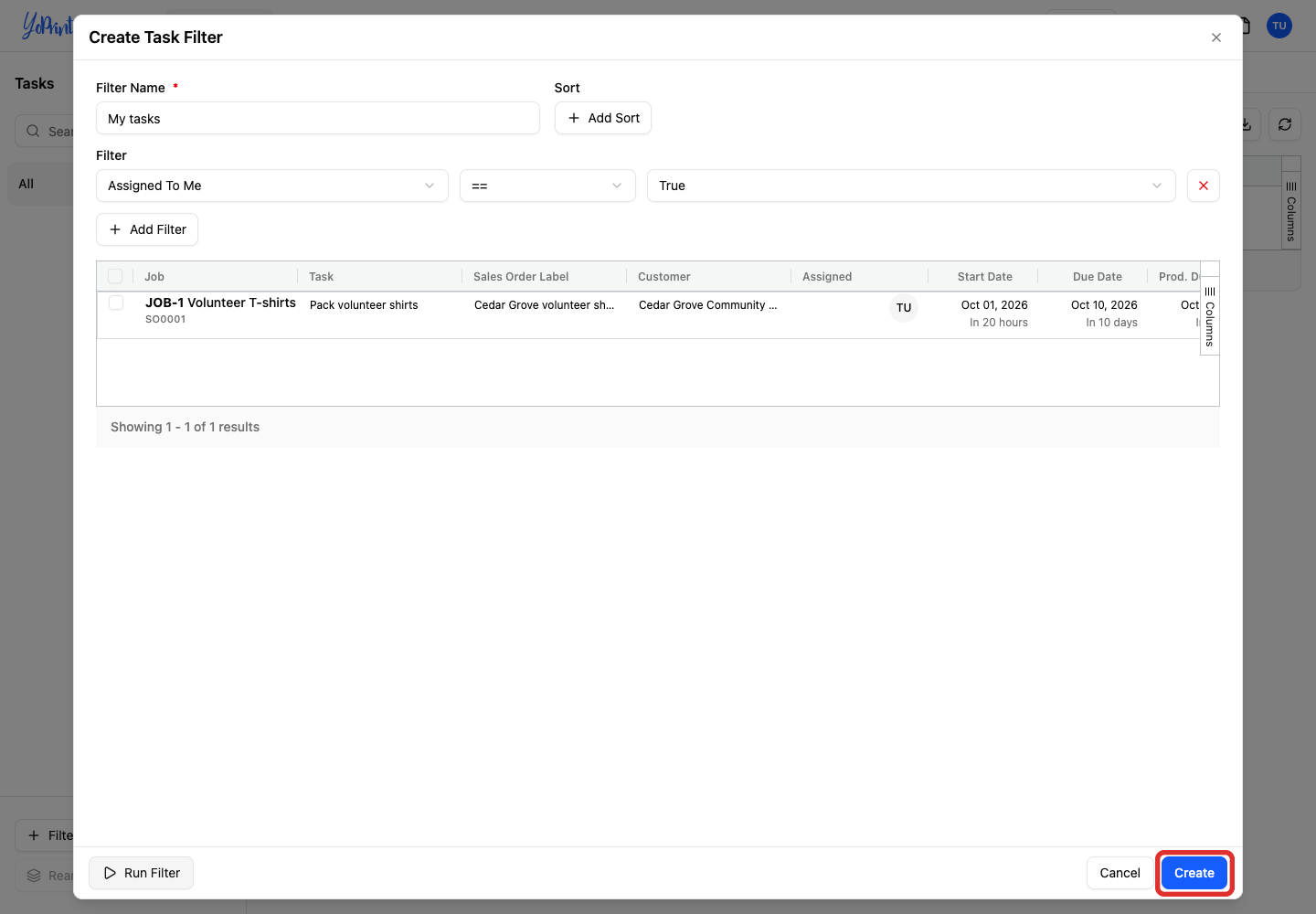1316x914 pixels.
Task: Click the Start Date column header
Action: tap(985, 277)
